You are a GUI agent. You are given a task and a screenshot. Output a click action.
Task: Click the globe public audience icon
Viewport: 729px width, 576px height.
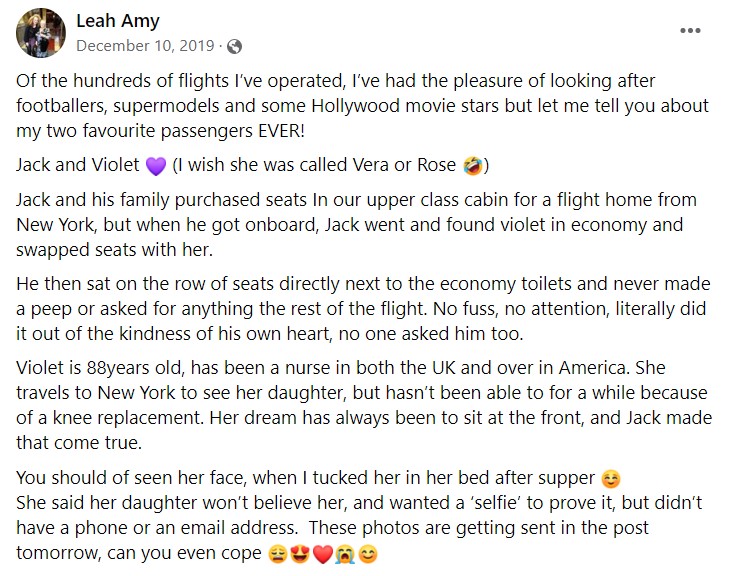(234, 46)
